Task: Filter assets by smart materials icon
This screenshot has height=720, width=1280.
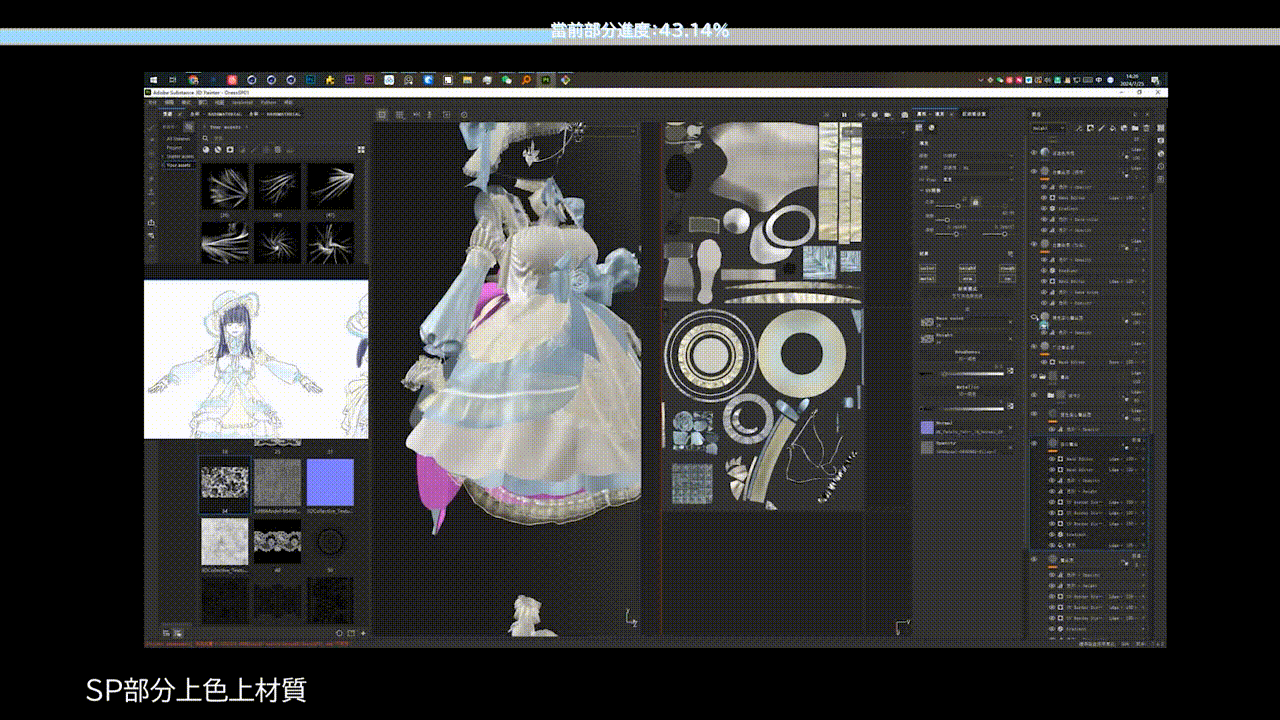Action: pyautogui.click(x=217, y=150)
